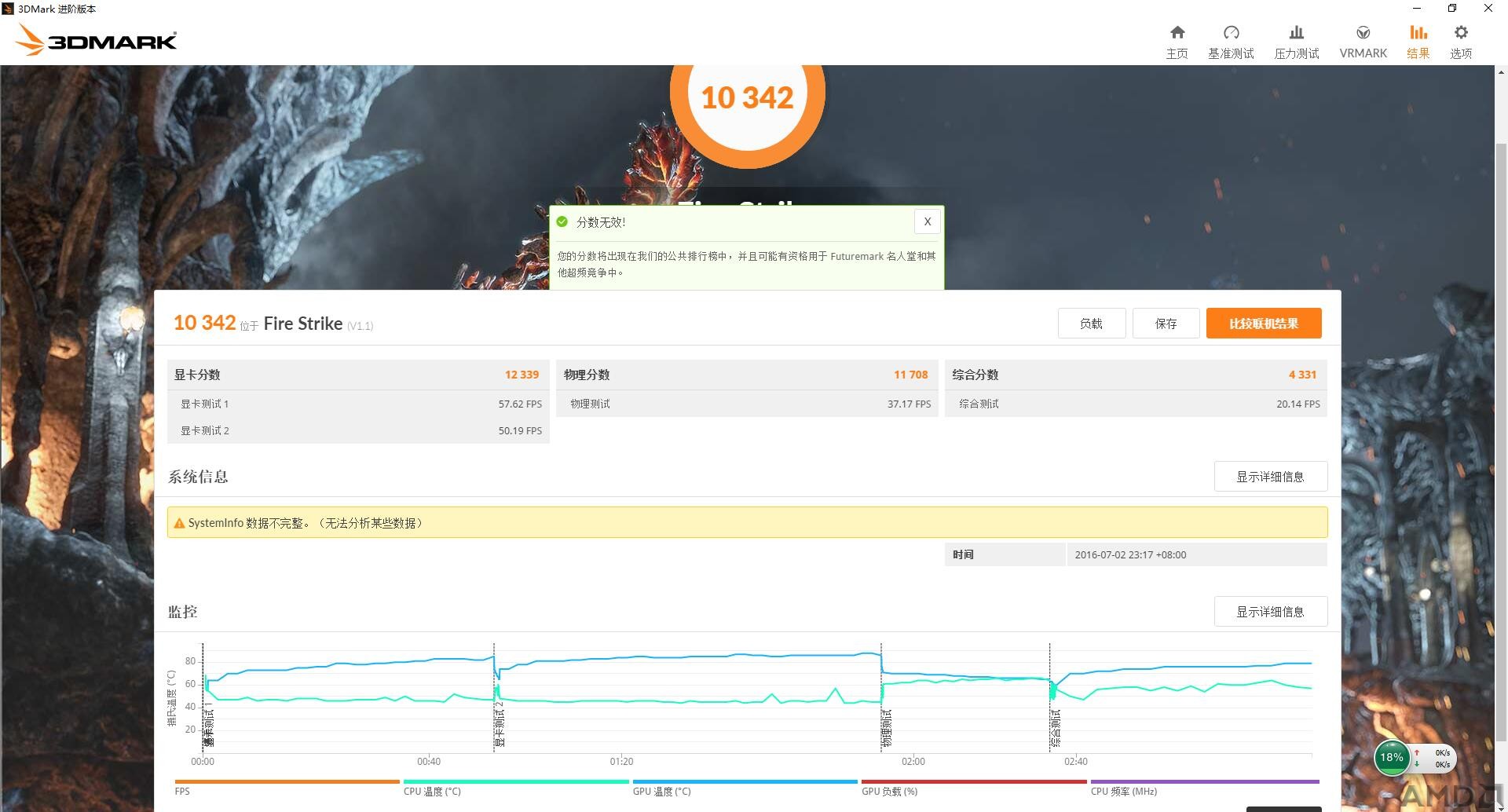Image resolution: width=1508 pixels, height=812 pixels.
Task: Click the time value 2016-07-02 23:17
Action: click(x=1130, y=554)
